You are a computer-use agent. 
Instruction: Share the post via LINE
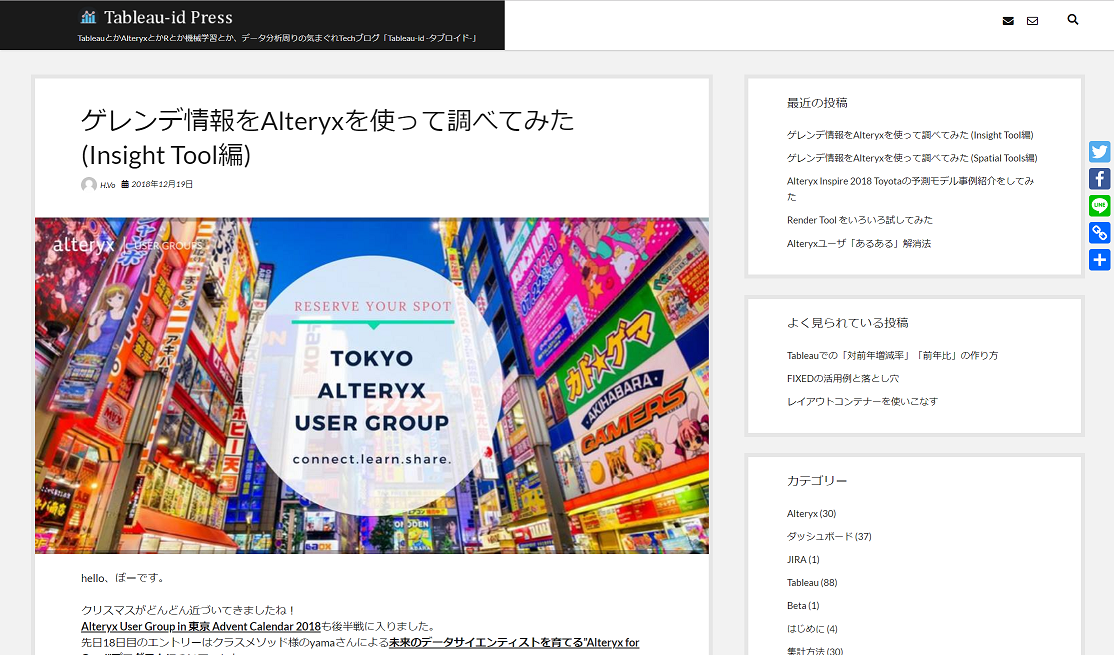tap(1100, 206)
